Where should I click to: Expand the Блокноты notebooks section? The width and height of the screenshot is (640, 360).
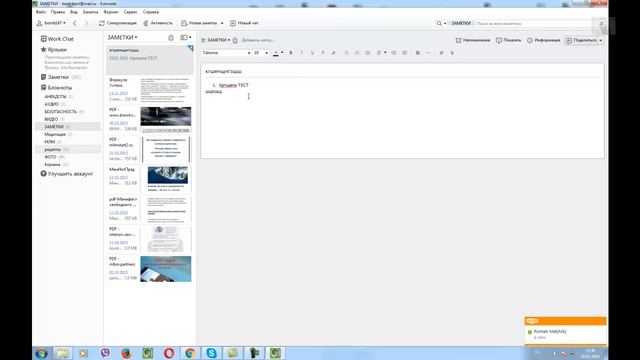click(x=56, y=87)
